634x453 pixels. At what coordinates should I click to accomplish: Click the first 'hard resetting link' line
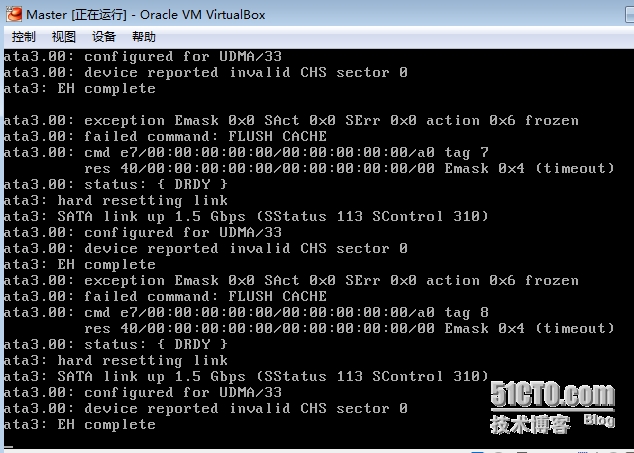116,200
